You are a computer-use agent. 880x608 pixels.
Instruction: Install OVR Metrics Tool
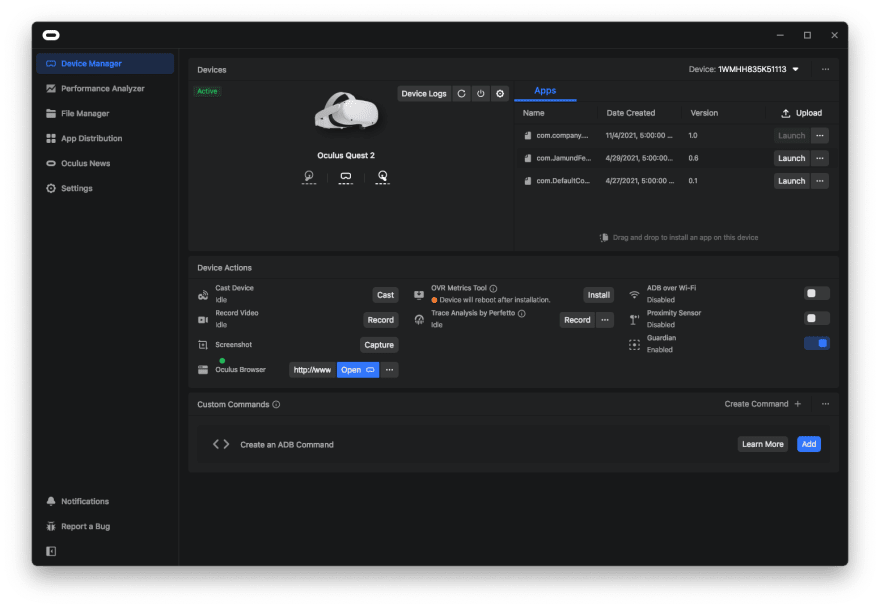[598, 295]
